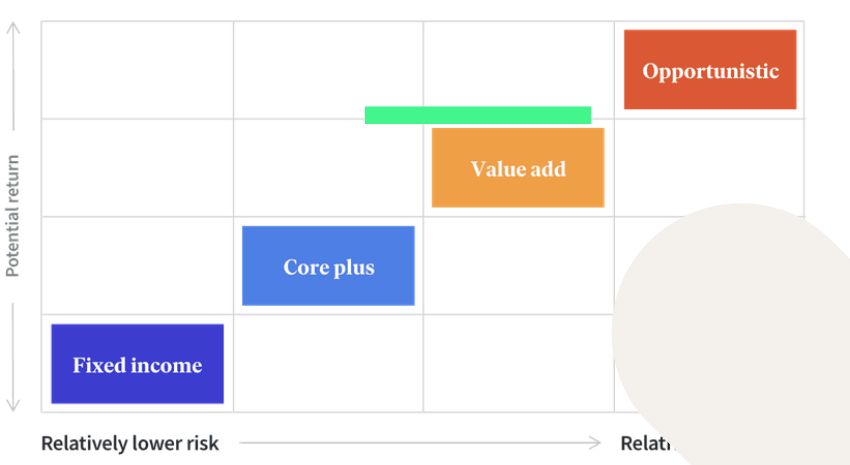
Task: Select the orange Value add box
Action: (x=518, y=167)
